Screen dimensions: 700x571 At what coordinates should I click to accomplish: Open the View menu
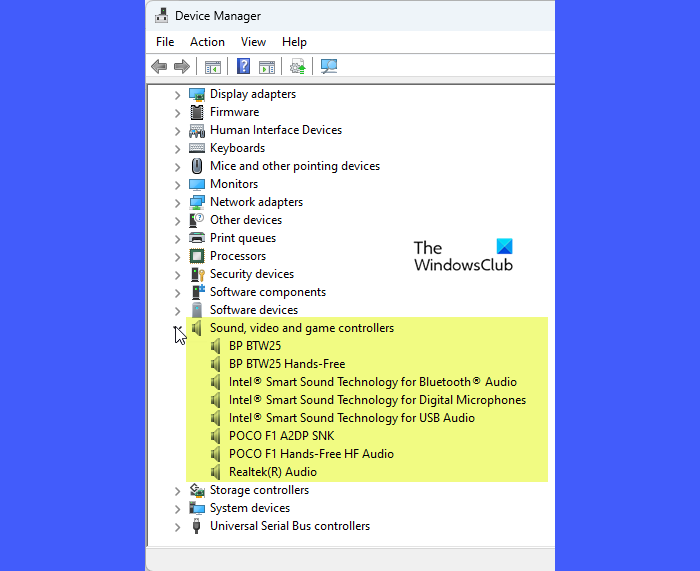[253, 42]
